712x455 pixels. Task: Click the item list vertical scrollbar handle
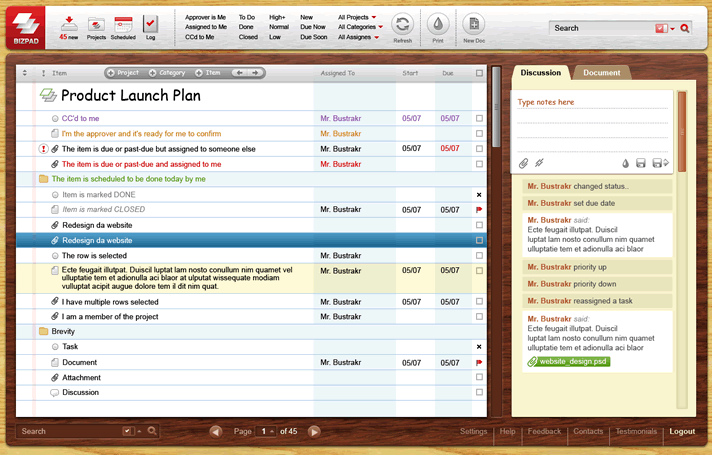pyautogui.click(x=496, y=107)
